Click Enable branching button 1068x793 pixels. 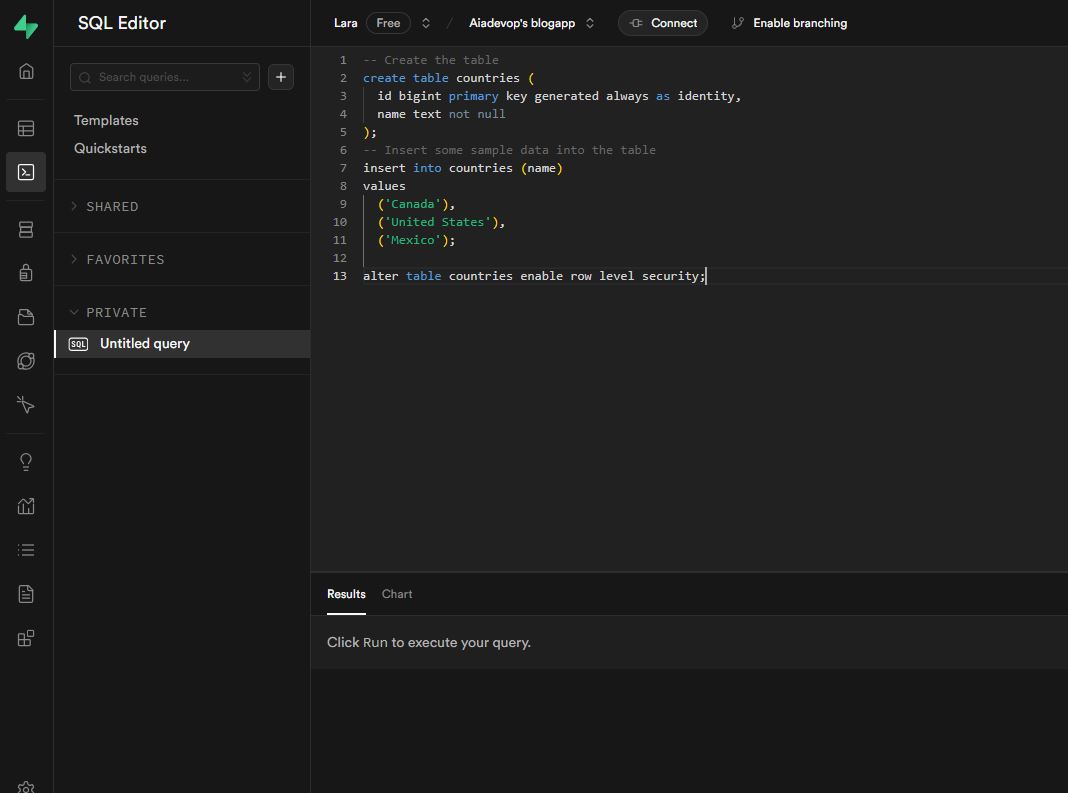click(789, 23)
